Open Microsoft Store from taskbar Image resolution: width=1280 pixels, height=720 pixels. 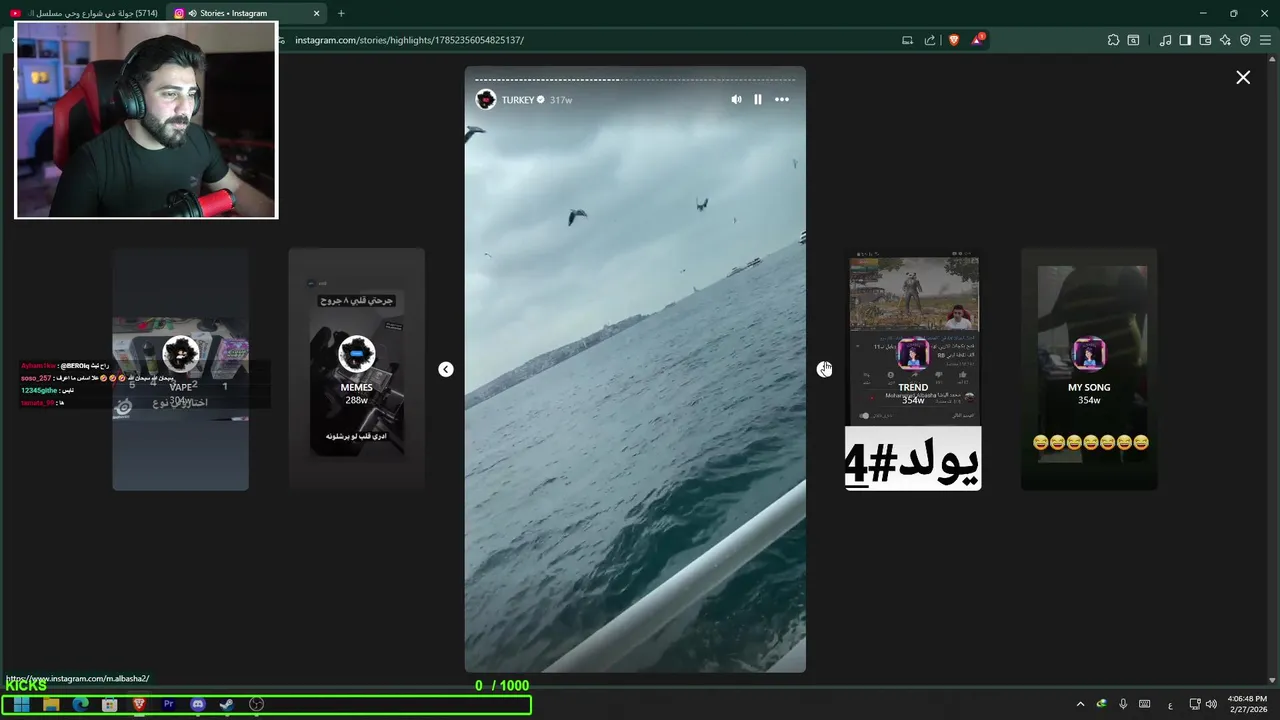tap(110, 704)
